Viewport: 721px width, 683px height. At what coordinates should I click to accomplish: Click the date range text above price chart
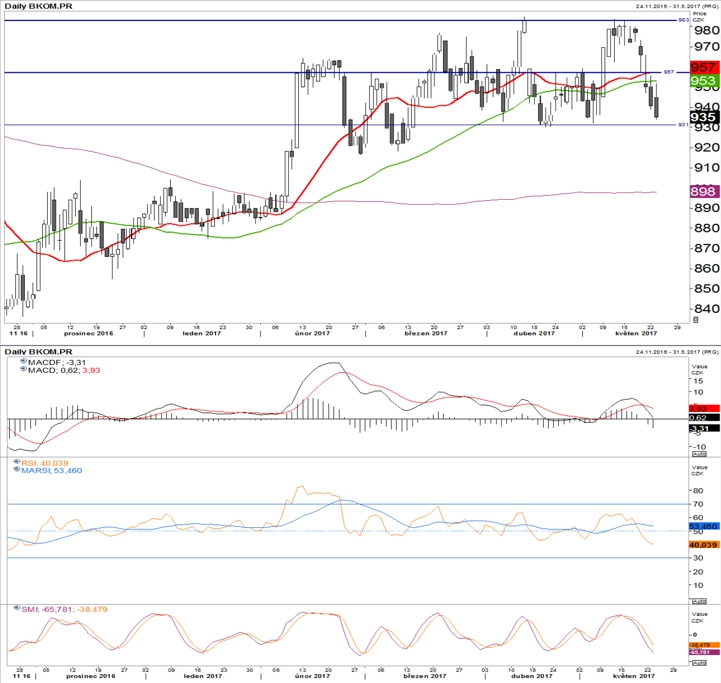[x=677, y=6]
